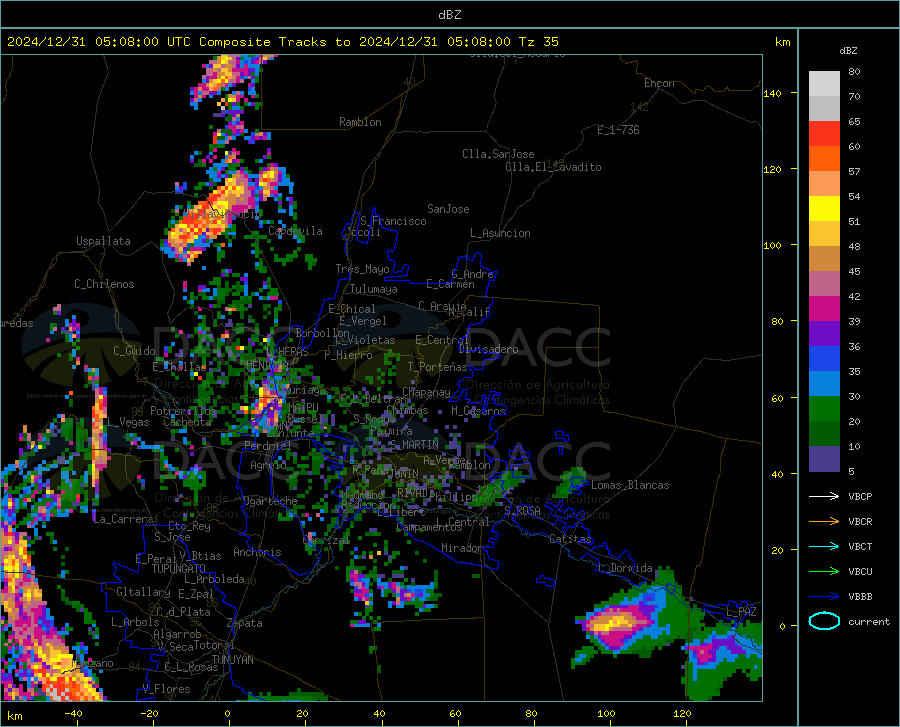Click the 'S_MARTIN' map label
Screen dimensions: 900x727
tap(414, 445)
